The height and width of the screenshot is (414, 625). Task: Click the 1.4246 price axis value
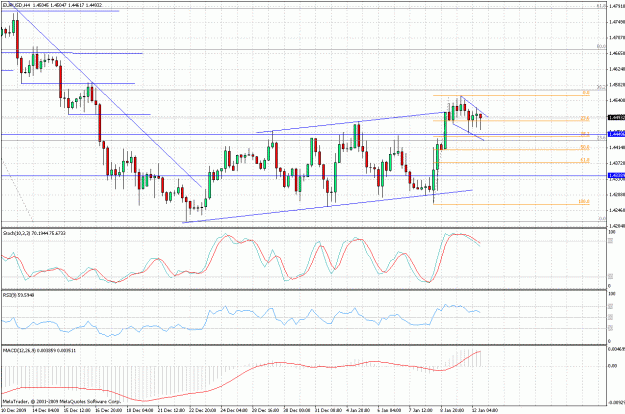point(617,210)
